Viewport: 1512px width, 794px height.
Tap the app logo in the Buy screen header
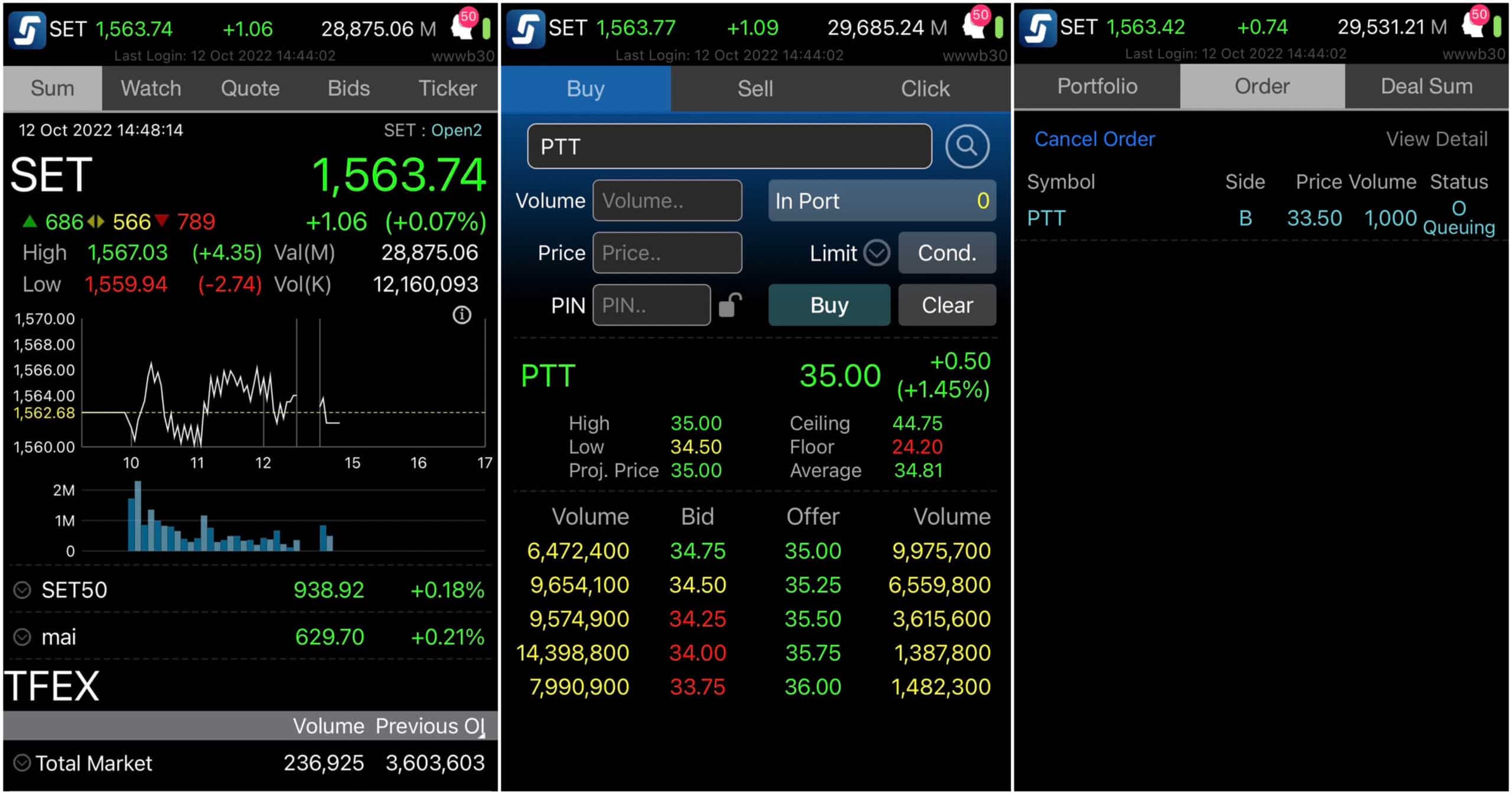tap(526, 30)
